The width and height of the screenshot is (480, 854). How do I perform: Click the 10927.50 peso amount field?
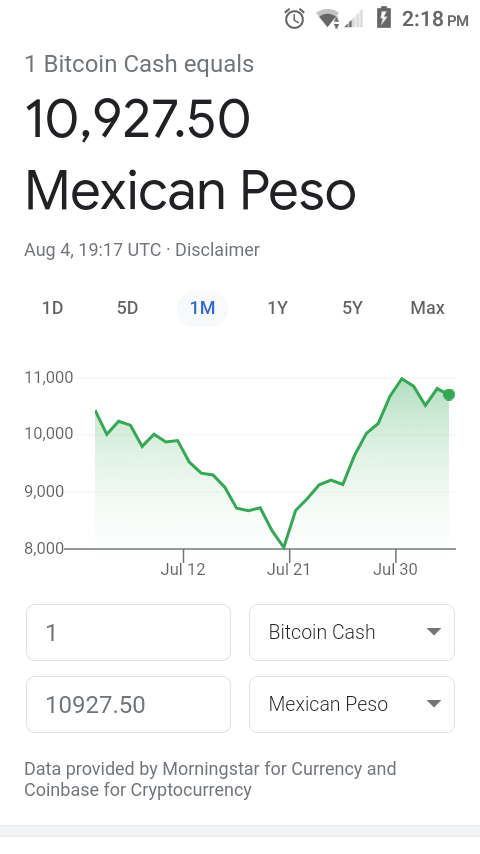pos(129,704)
